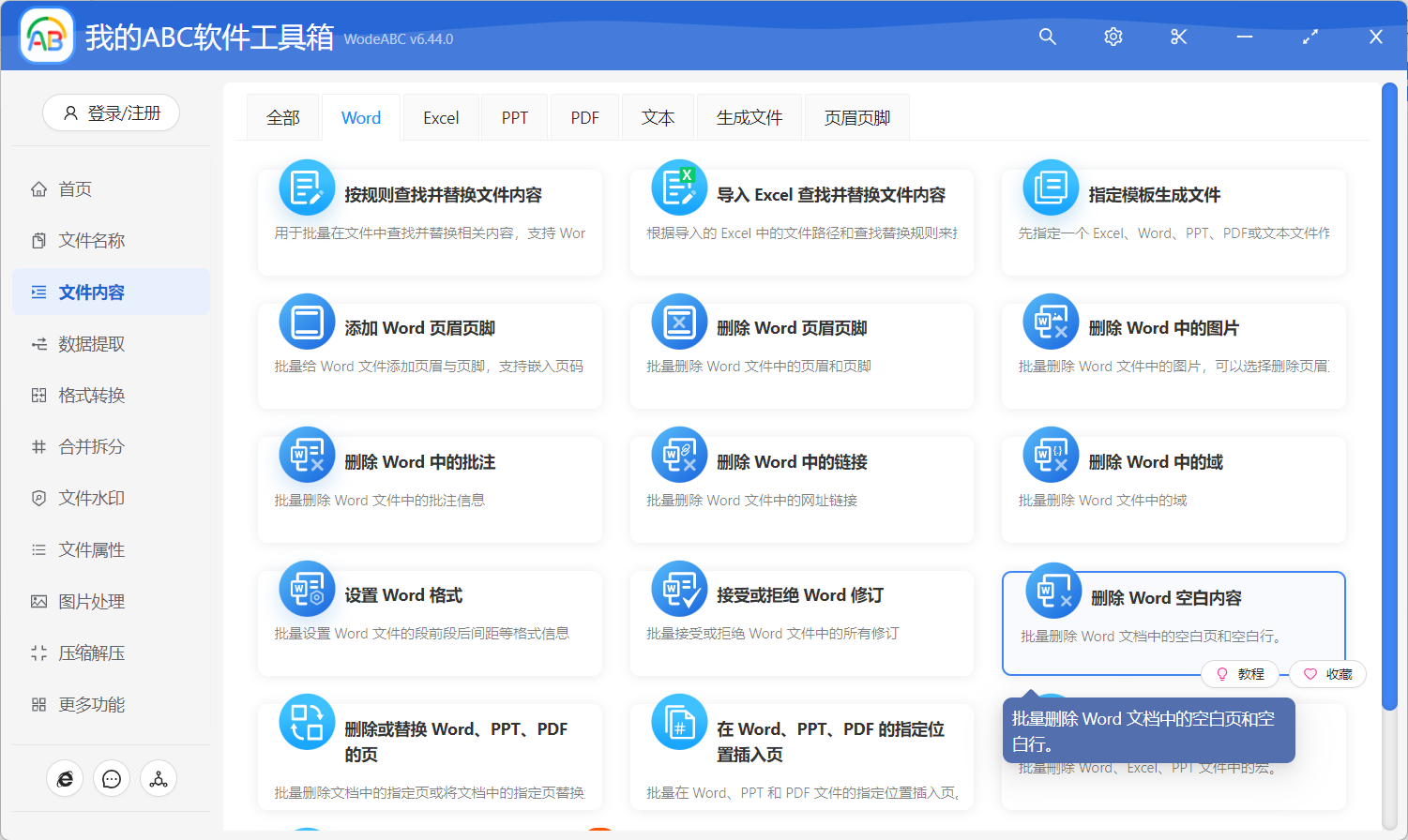Open the PDF tab
The height and width of the screenshot is (840, 1408).
pyautogui.click(x=584, y=116)
